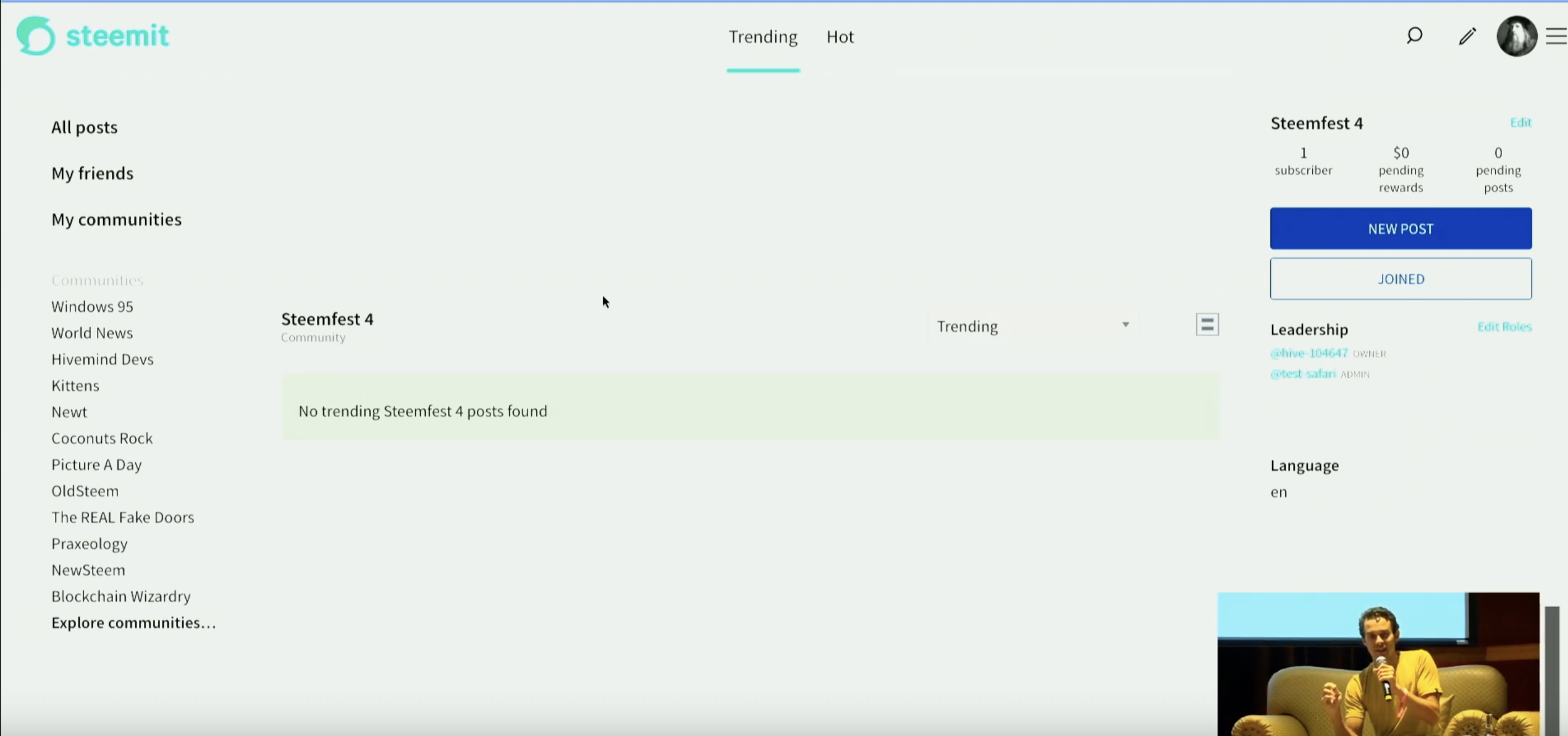Open All posts in sidebar
This screenshot has height=736, width=1568.
tap(85, 127)
